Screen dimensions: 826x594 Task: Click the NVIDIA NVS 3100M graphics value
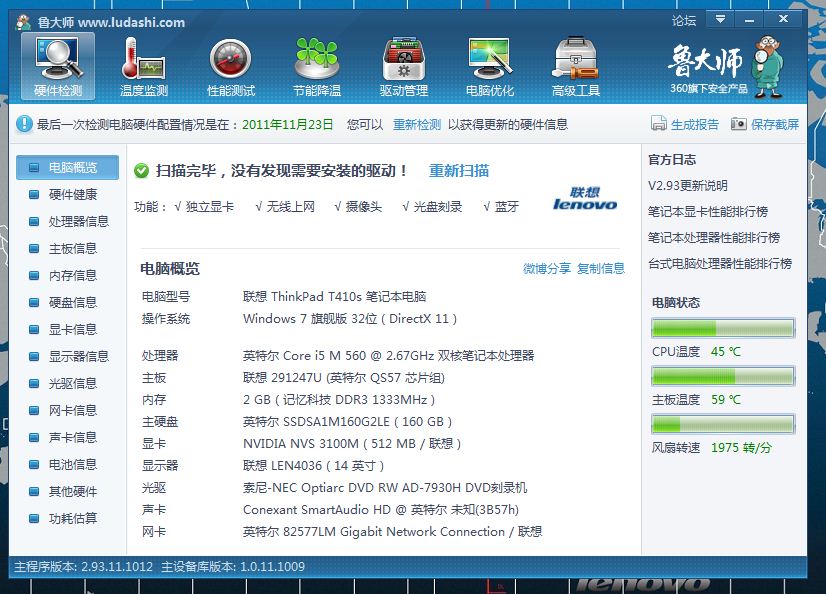(352, 444)
